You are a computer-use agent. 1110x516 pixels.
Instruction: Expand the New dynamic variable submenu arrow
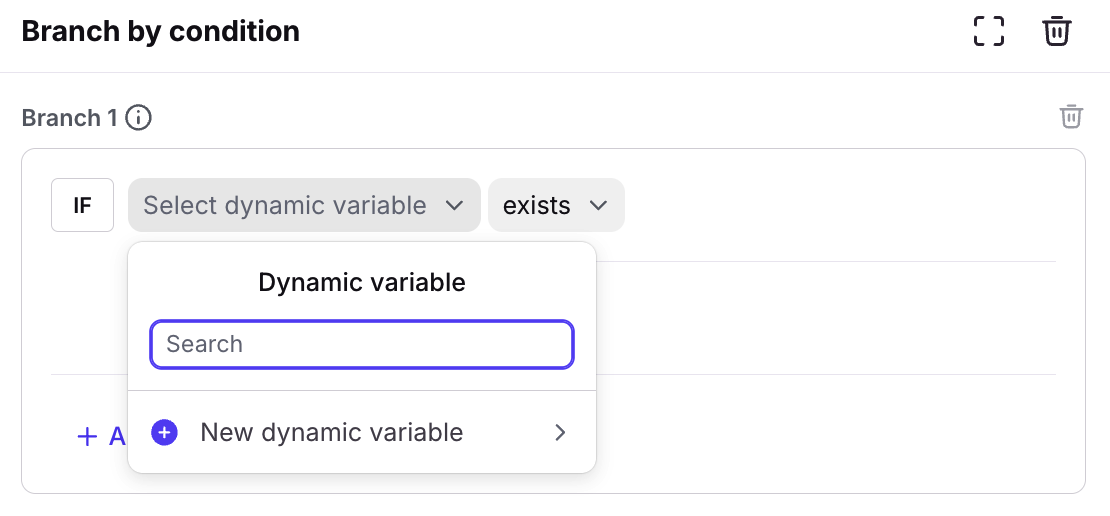[560, 432]
